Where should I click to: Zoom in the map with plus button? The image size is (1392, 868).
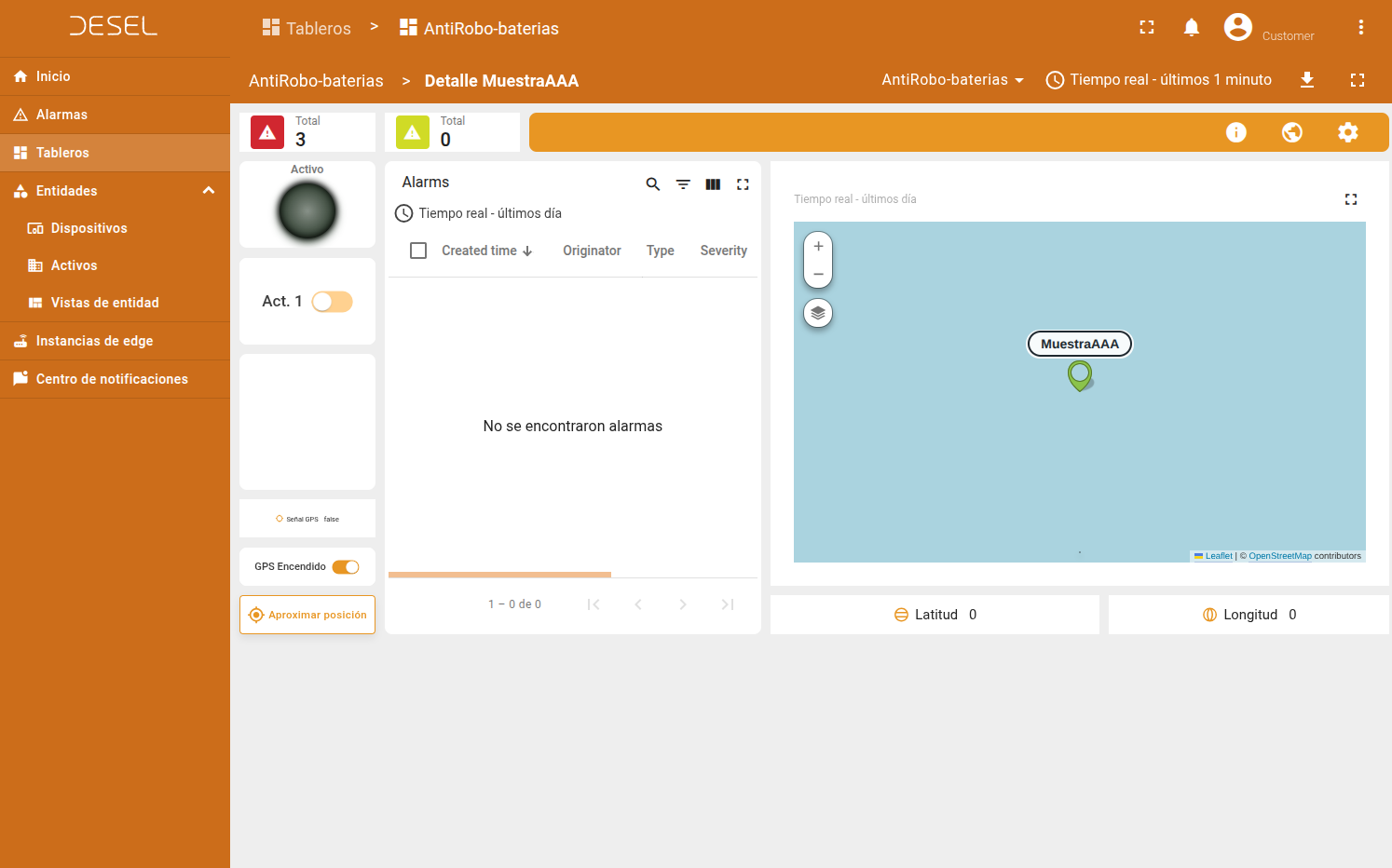point(818,247)
